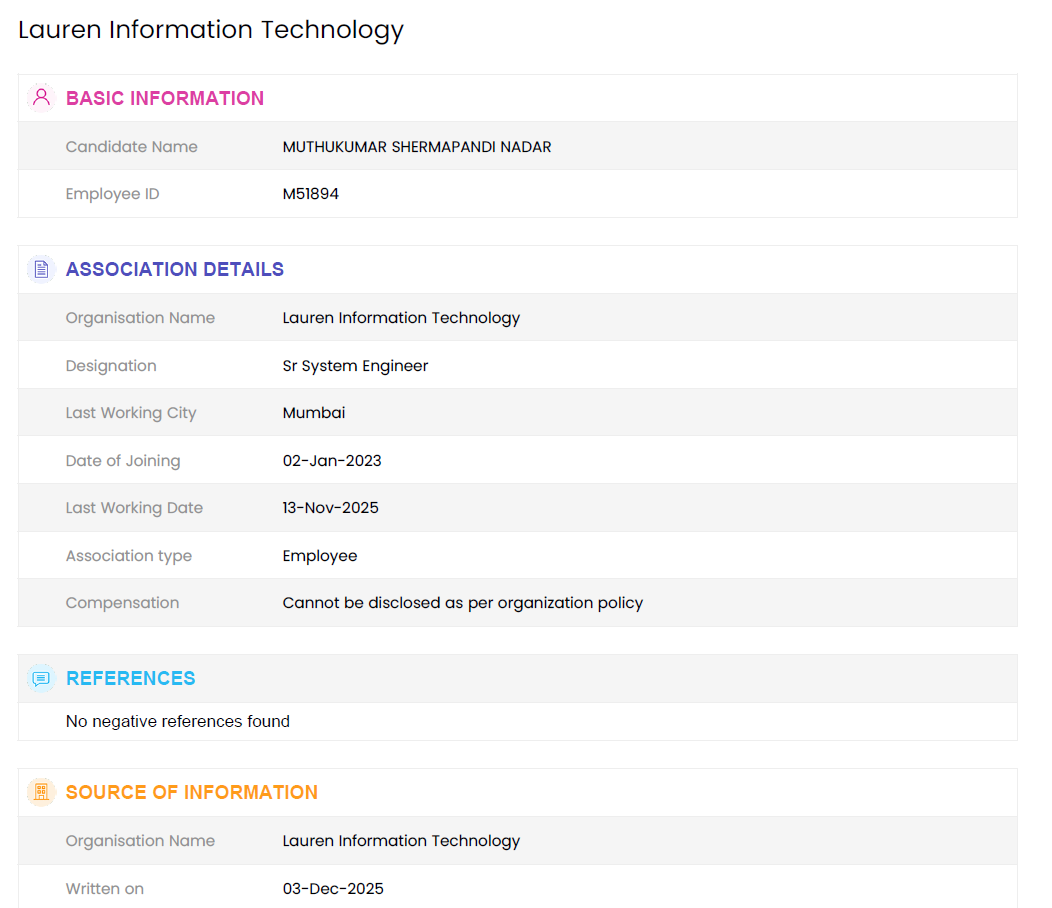
Task: Click the employee ID value M51894
Action: tap(311, 194)
